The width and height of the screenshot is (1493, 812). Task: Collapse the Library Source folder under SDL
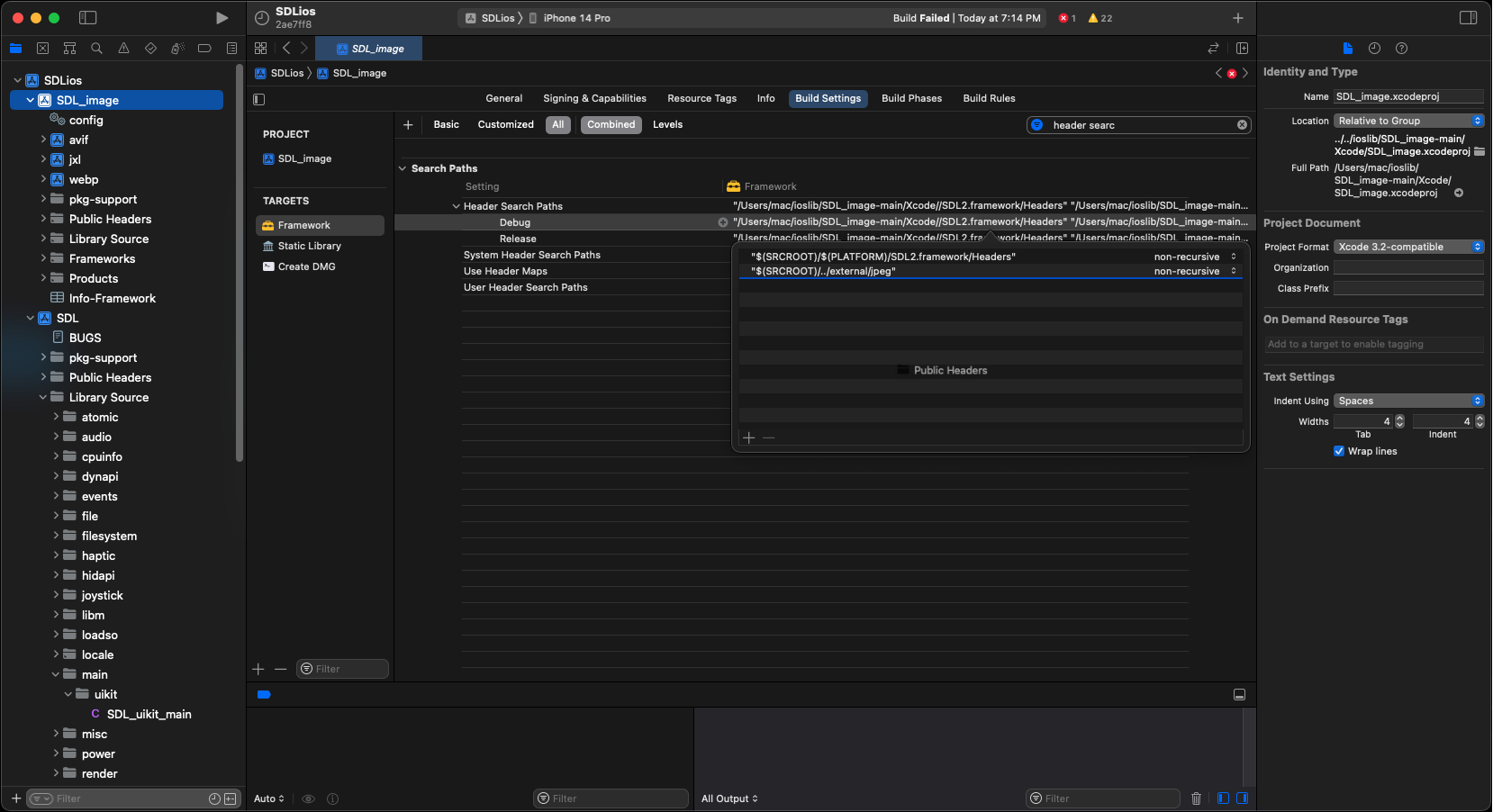[43, 397]
